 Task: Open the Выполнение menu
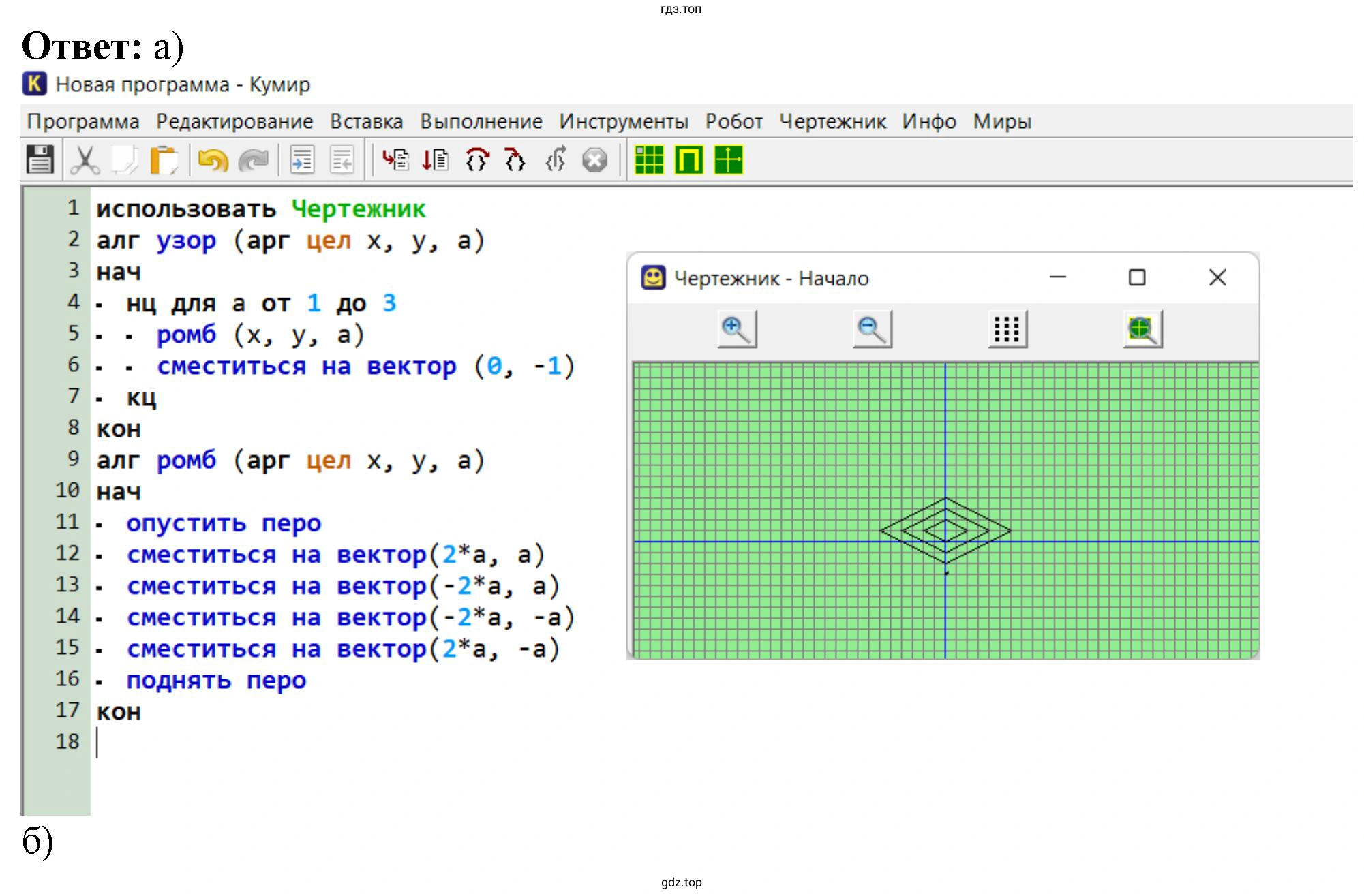click(481, 121)
